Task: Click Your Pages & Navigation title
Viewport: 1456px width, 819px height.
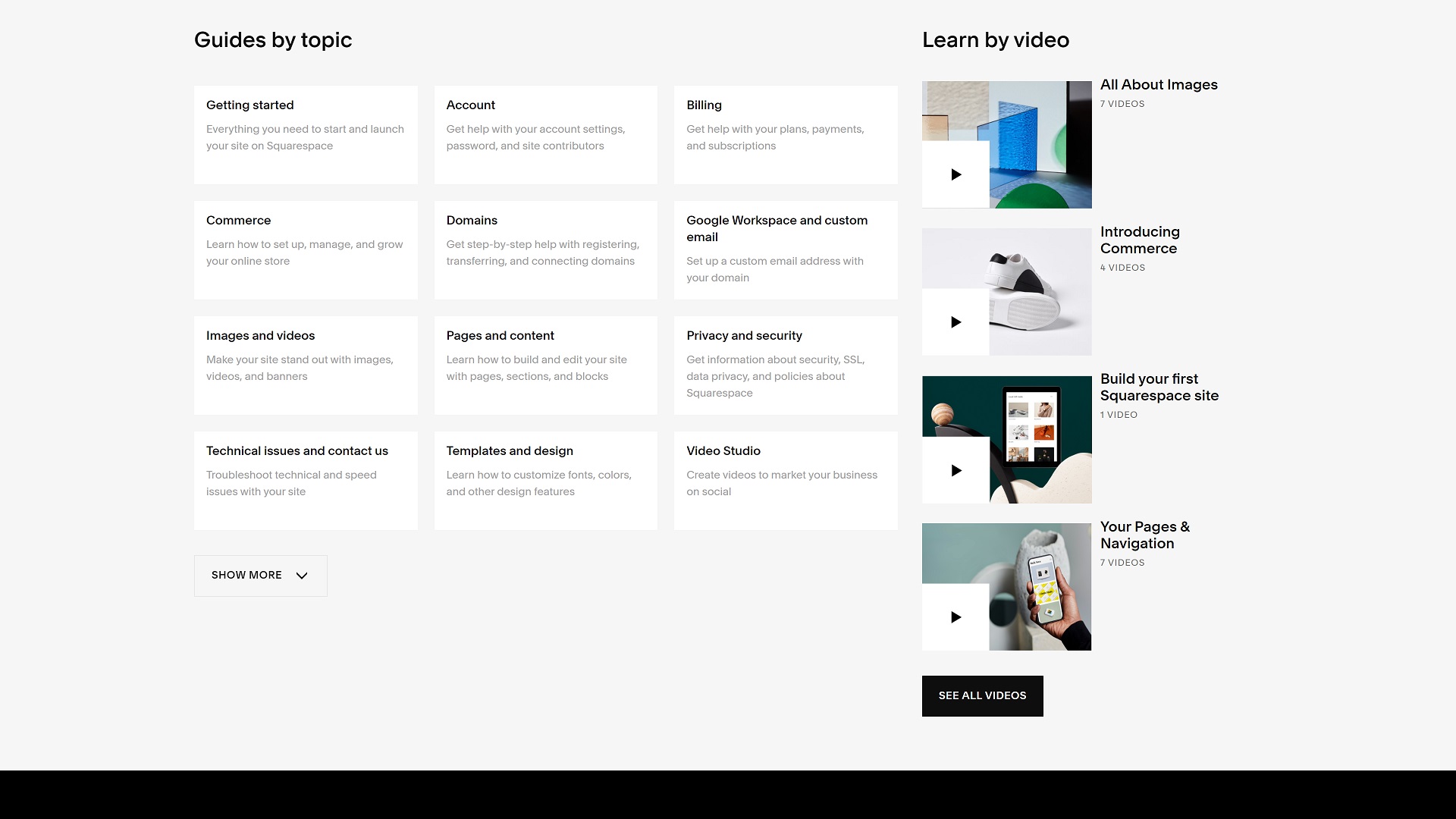Action: [x=1144, y=535]
